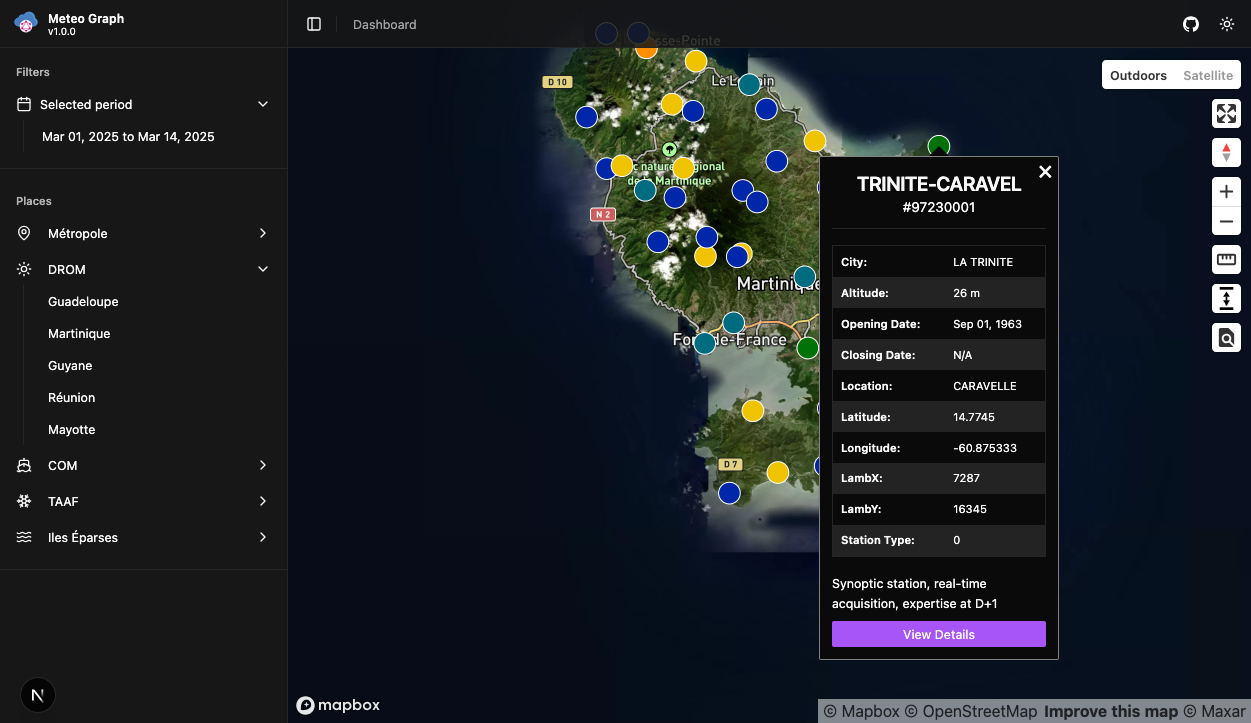Screen dimensions: 1251x723
Task: Click the opening date Sep 01, 1963
Action: pyautogui.click(x=988, y=324)
